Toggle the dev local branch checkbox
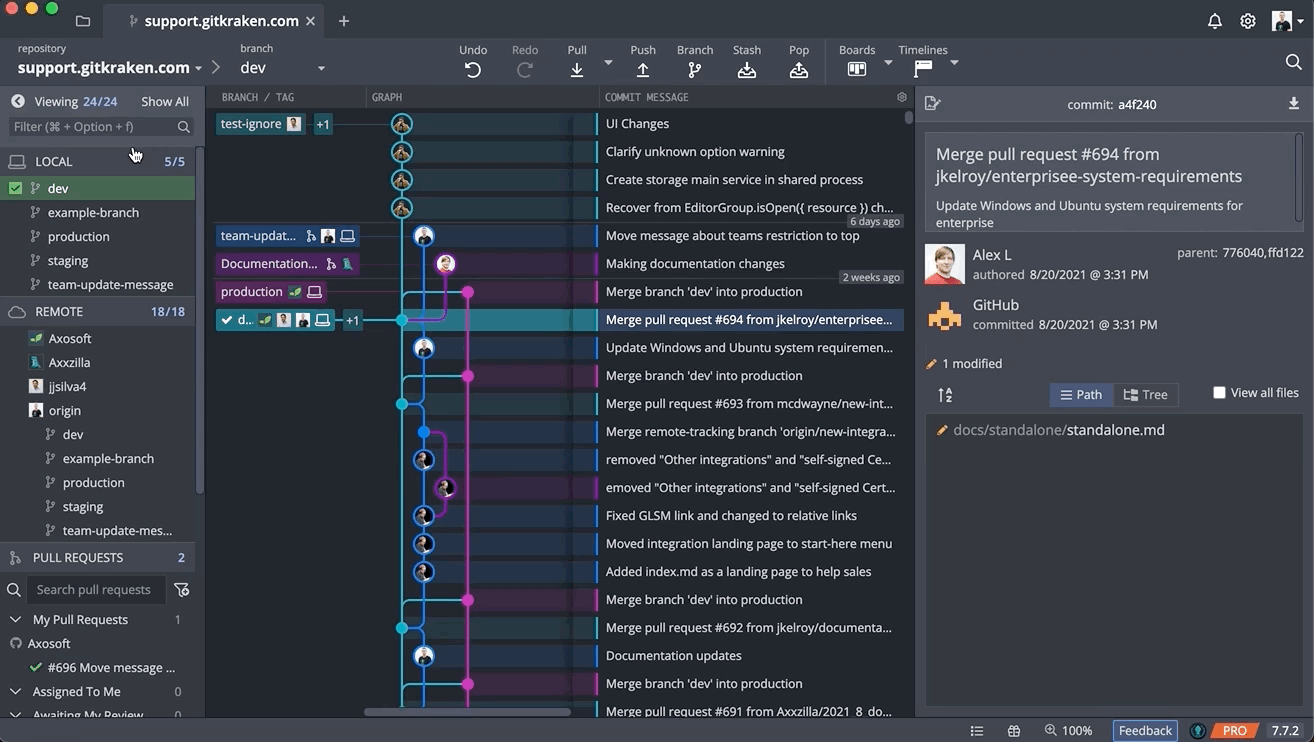 [15, 188]
